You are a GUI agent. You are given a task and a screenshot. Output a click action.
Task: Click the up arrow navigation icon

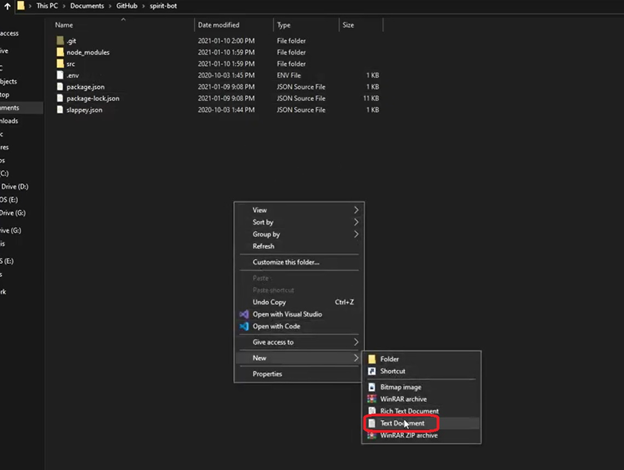pos(7,6)
